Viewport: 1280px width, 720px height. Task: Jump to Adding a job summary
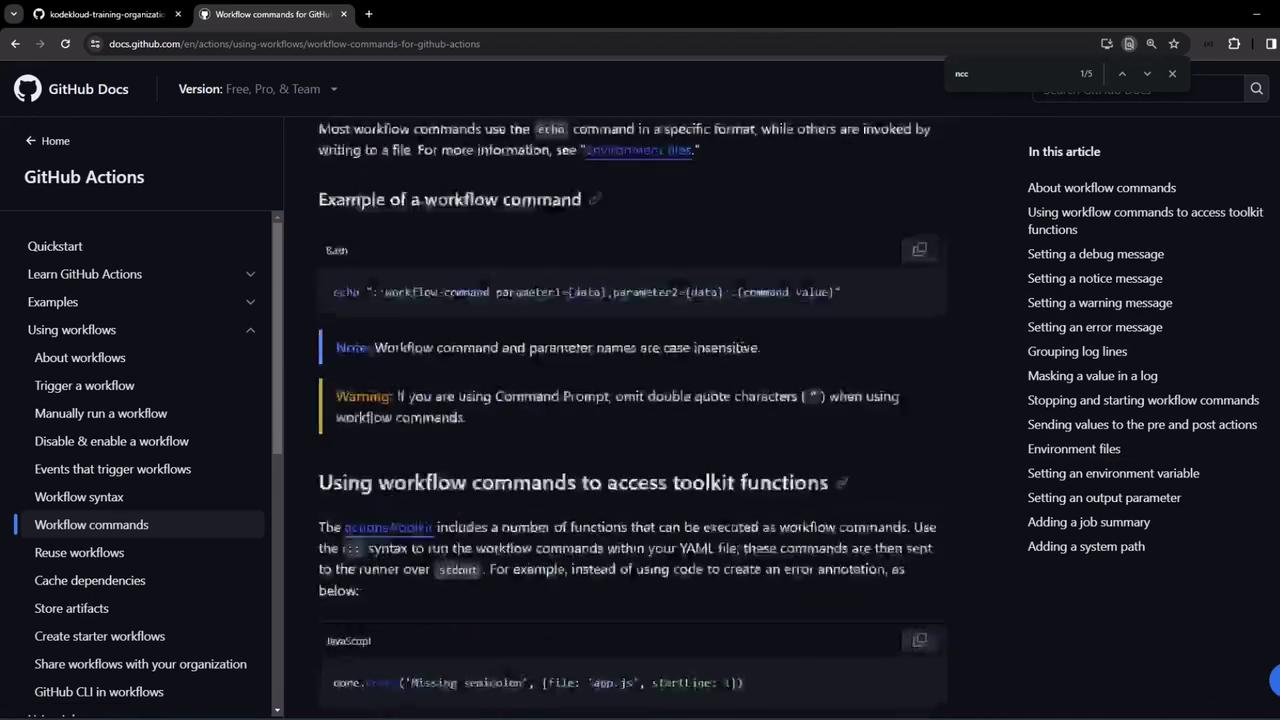[1088, 522]
